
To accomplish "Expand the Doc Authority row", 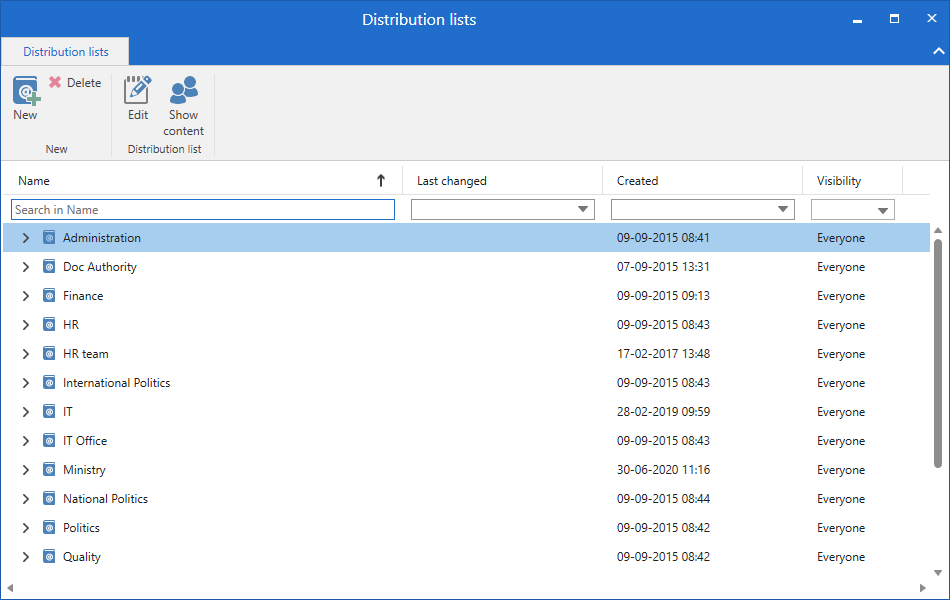I will pos(25,267).
